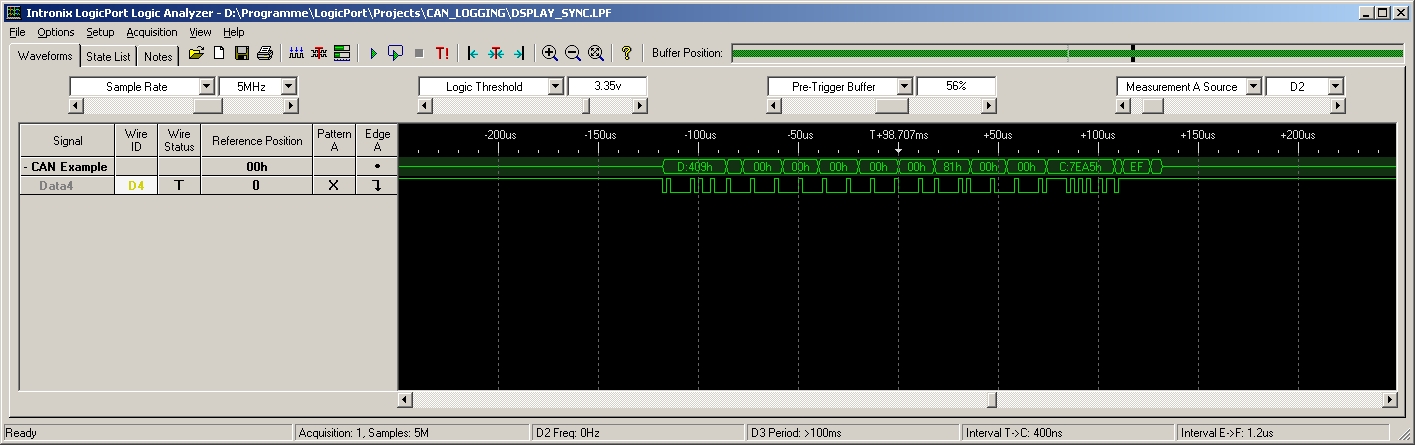The image size is (1415, 445).
Task: Click the Pre-Trigger Buffer slider thumb
Action: [892, 106]
